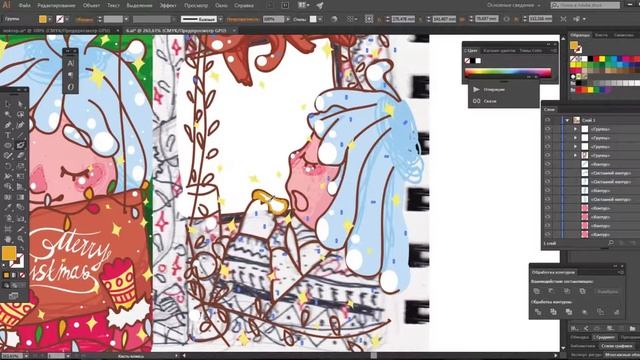Click the orange Fill swatch in toolbox
This screenshot has width=640, height=360.
click(x=9, y=253)
